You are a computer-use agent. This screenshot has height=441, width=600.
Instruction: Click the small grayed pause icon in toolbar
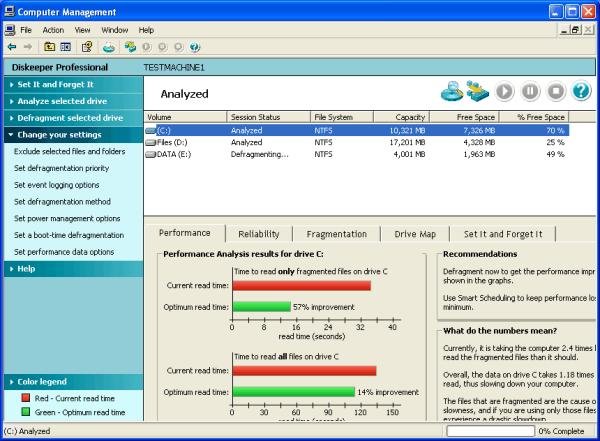pyautogui.click(x=163, y=47)
